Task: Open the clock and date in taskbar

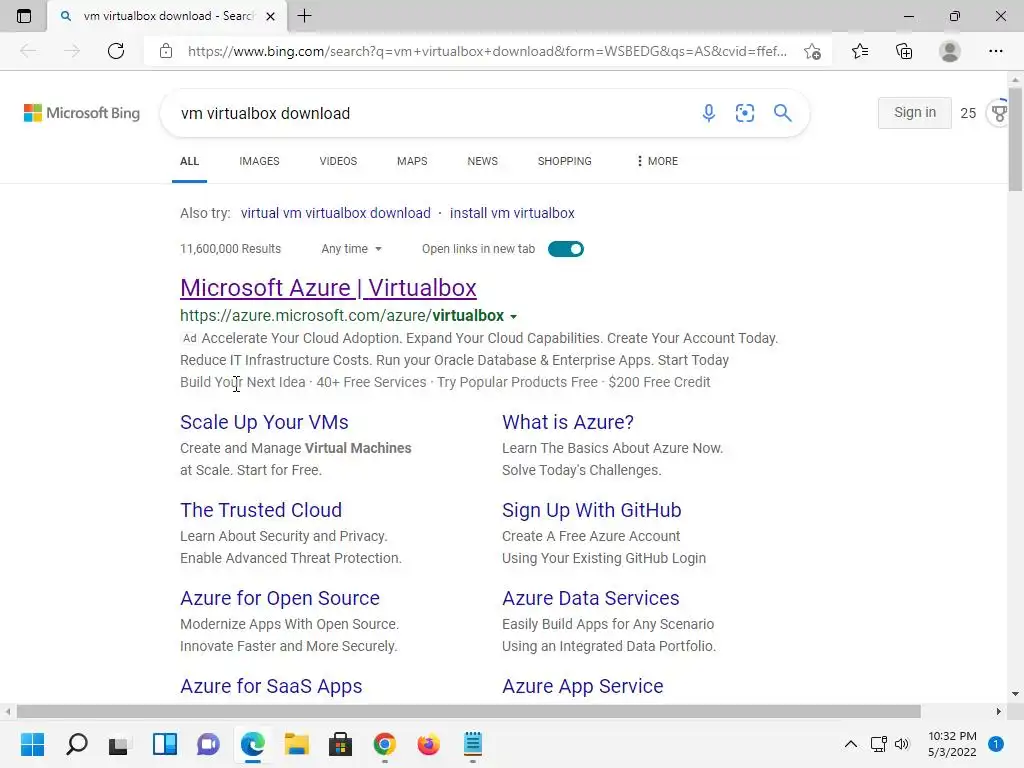Action: (x=952, y=744)
